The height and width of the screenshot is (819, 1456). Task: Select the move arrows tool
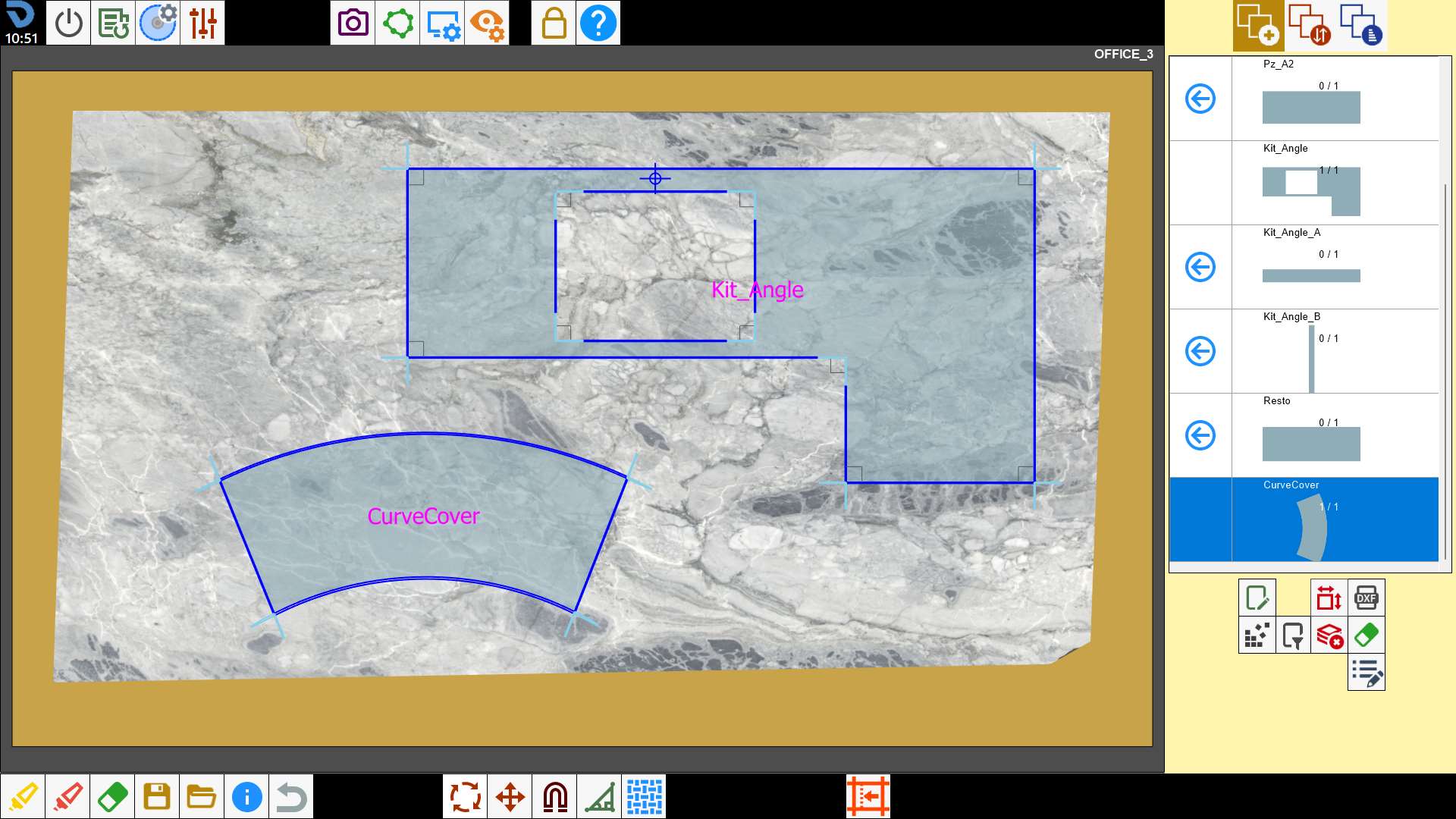point(510,797)
